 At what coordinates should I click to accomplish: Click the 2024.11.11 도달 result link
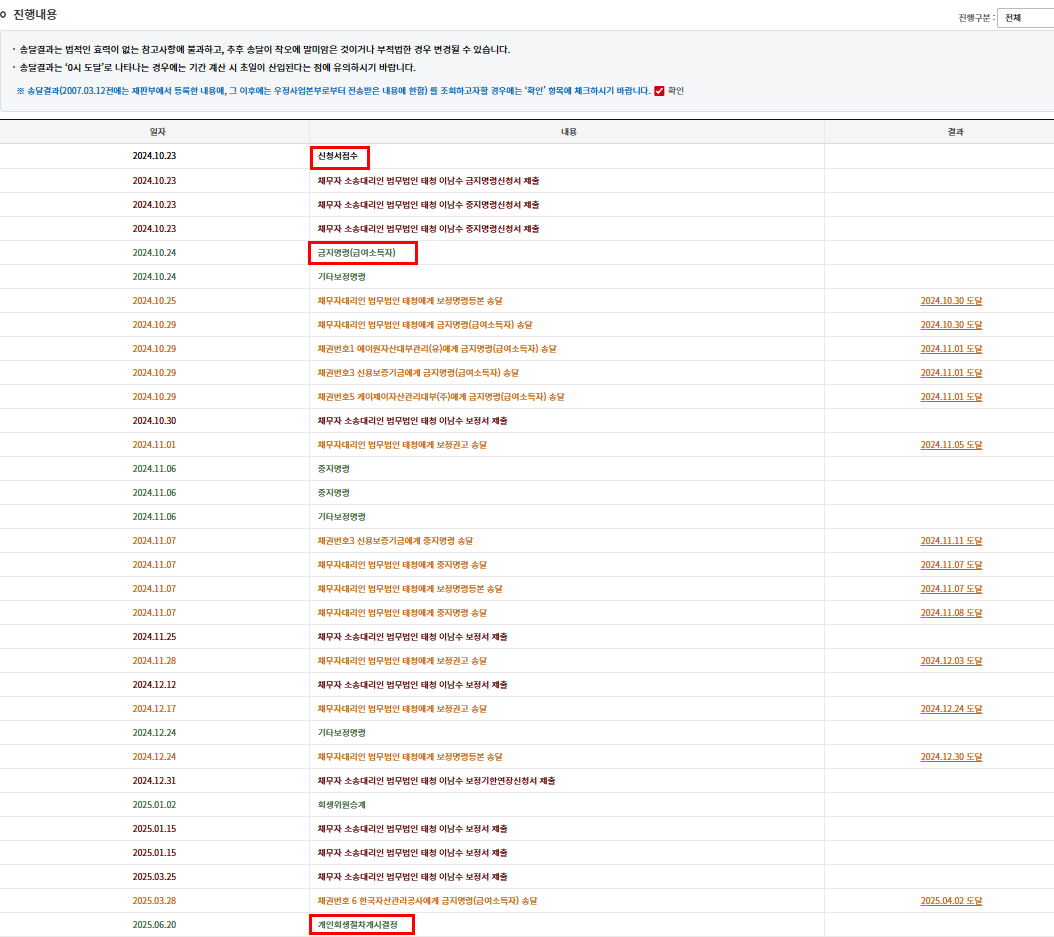click(951, 541)
